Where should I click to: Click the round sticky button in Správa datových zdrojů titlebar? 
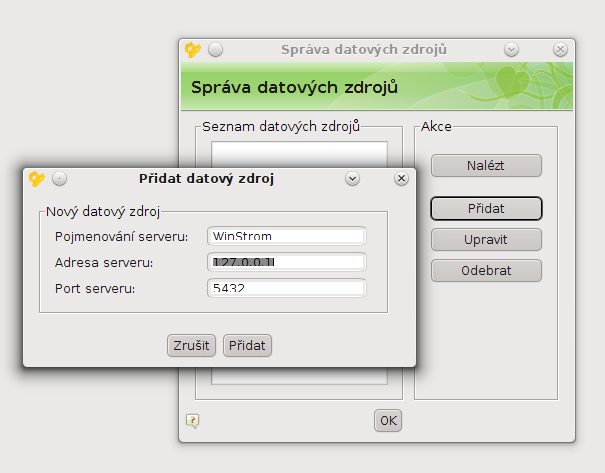(215, 50)
